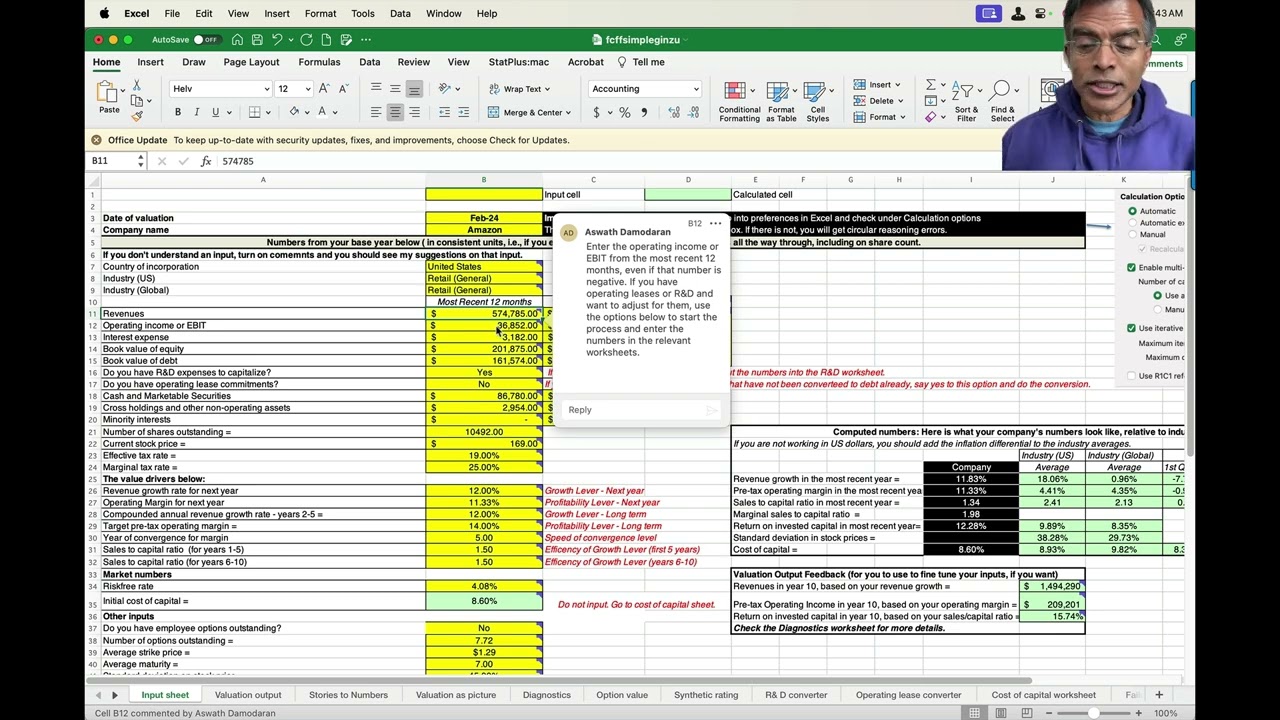This screenshot has width=1280, height=720.
Task: Decrease indent of the cell contents
Action: [444, 112]
